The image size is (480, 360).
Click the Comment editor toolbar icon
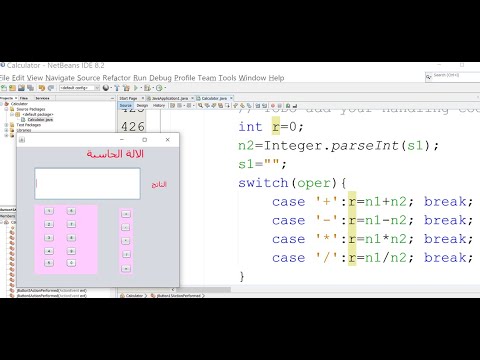288,106
